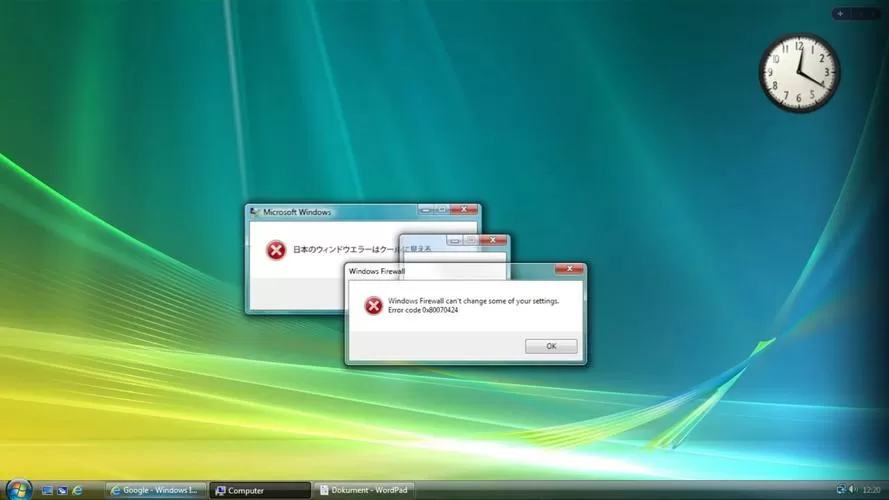Click the Switch Between Windows quick launch icon

point(62,490)
